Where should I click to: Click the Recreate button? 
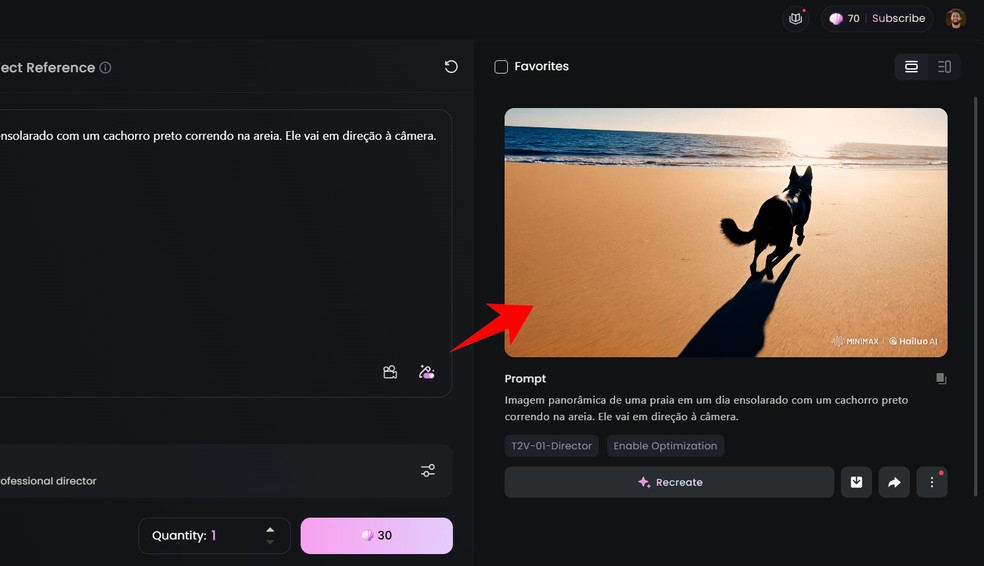tap(669, 482)
